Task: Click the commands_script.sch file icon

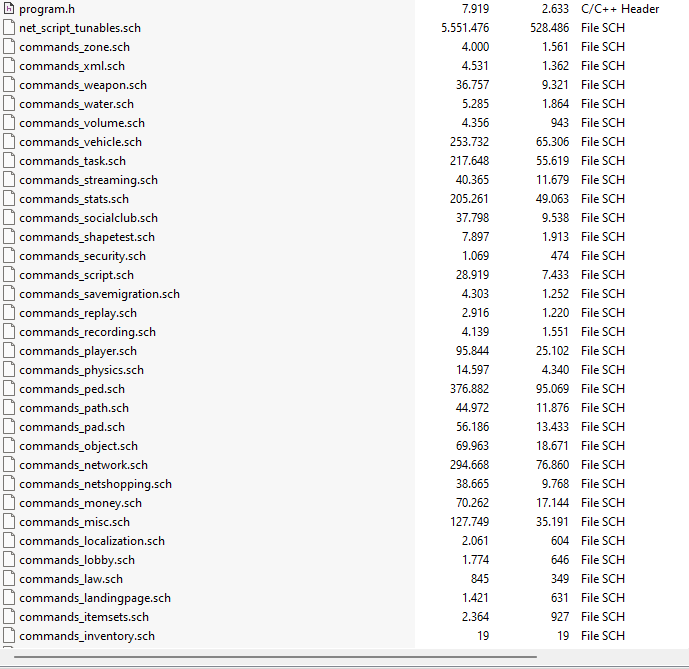Action: pyautogui.click(x=9, y=275)
